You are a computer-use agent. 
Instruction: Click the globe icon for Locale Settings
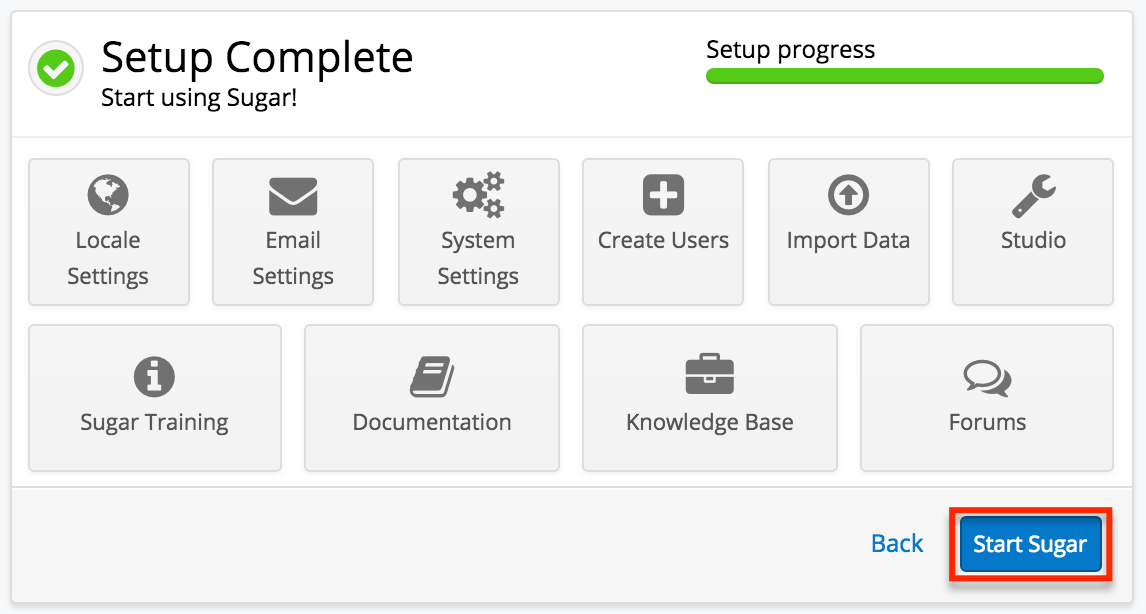108,195
